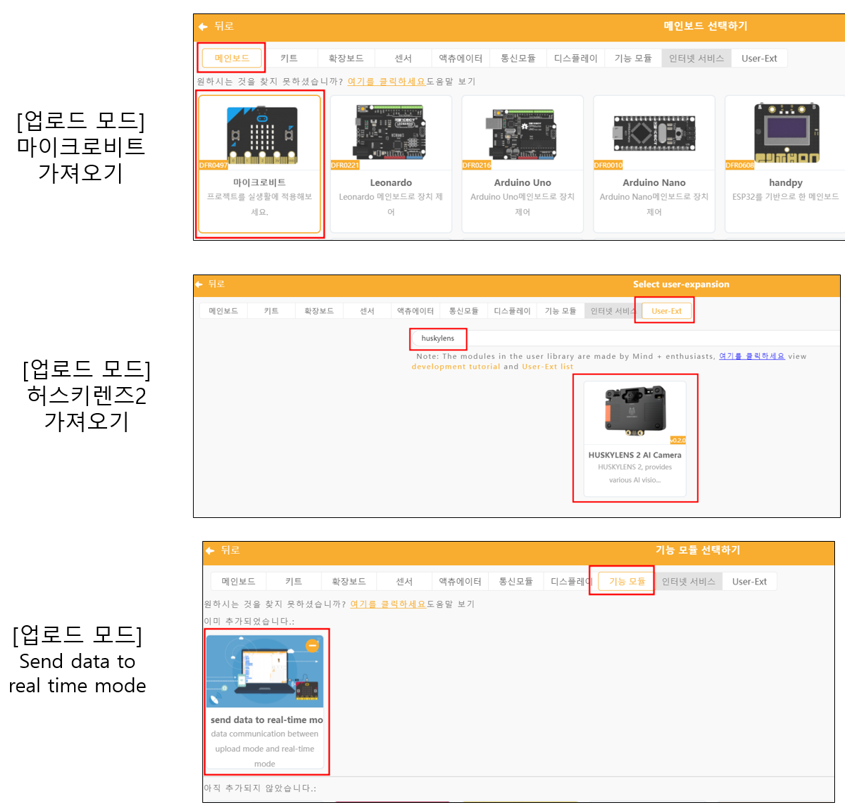Viewport: 845px width, 811px height.
Task: Select 키트 tab in bottom panel
Action: [x=294, y=581]
